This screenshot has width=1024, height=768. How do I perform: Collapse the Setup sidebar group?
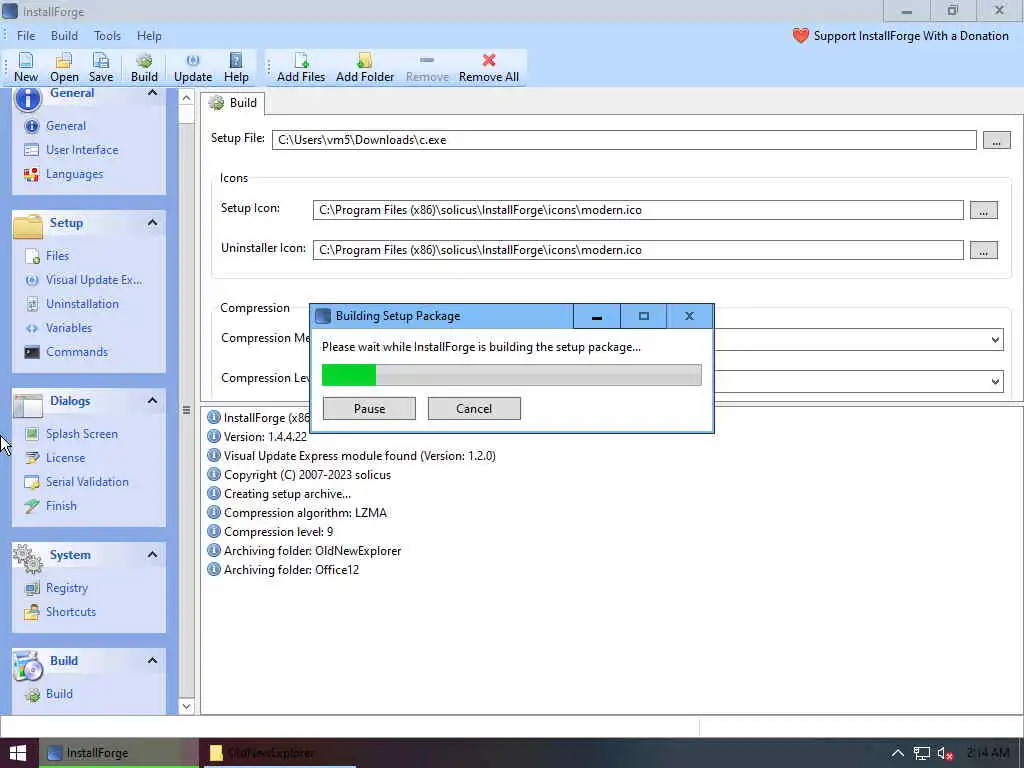tap(152, 223)
